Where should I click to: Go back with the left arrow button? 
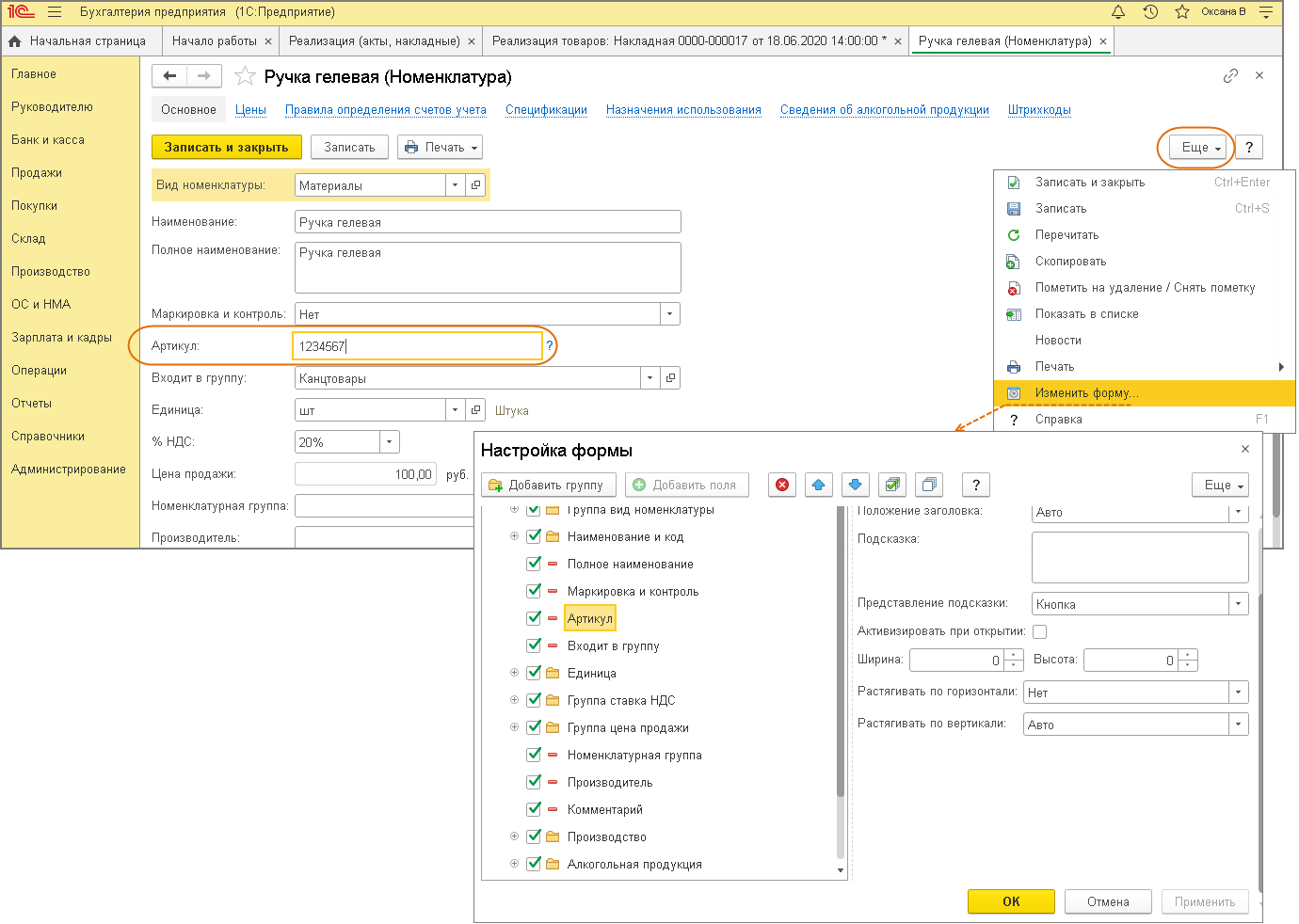point(169,76)
